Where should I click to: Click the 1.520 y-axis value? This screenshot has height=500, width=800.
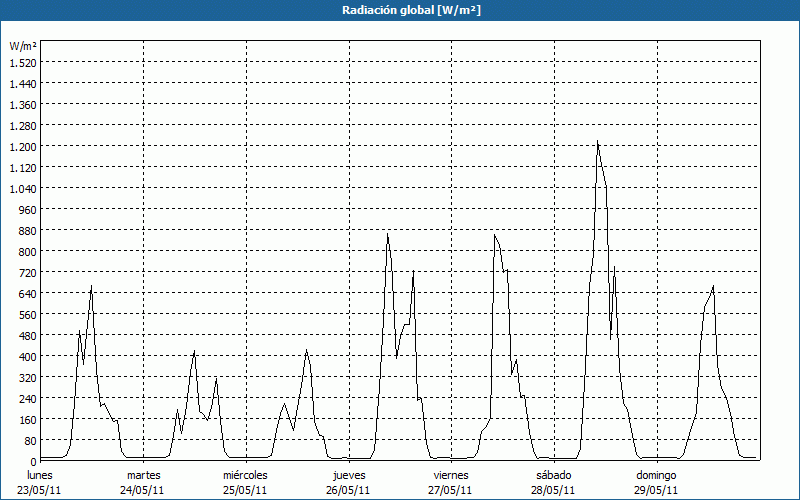[x=23, y=63]
